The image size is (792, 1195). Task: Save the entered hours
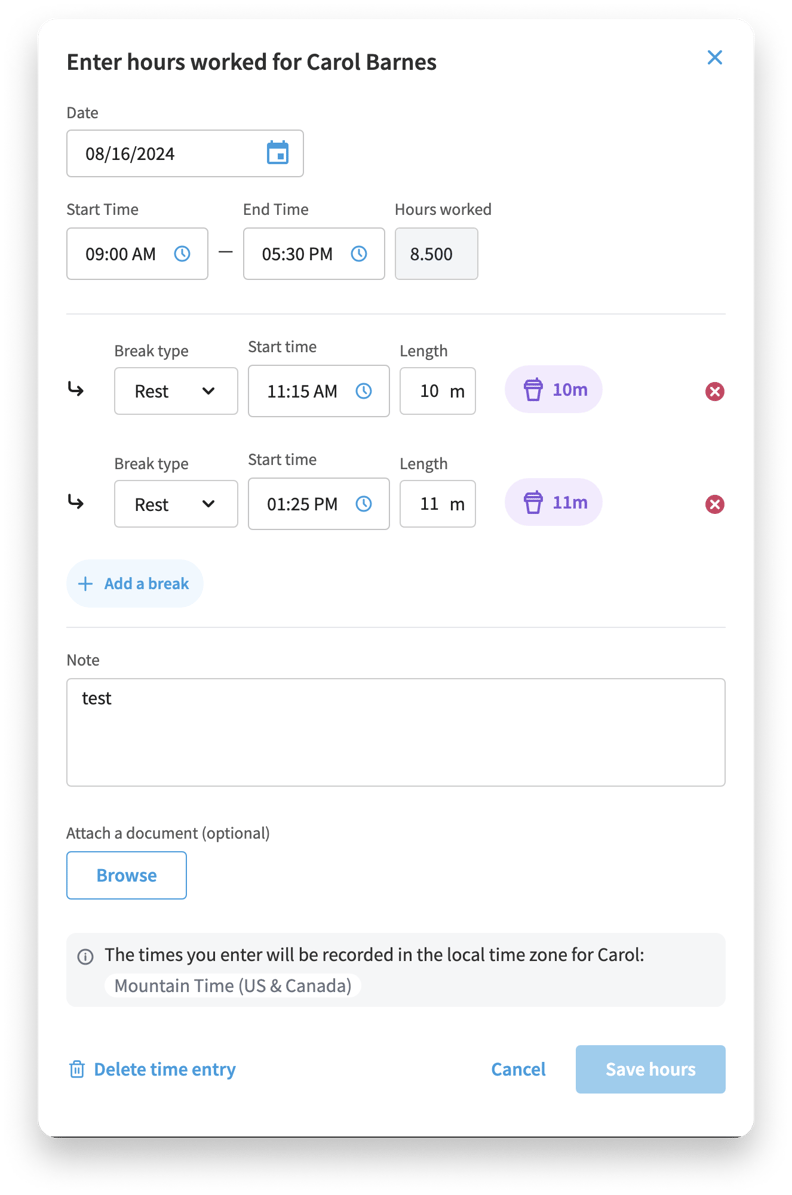[x=650, y=1069]
